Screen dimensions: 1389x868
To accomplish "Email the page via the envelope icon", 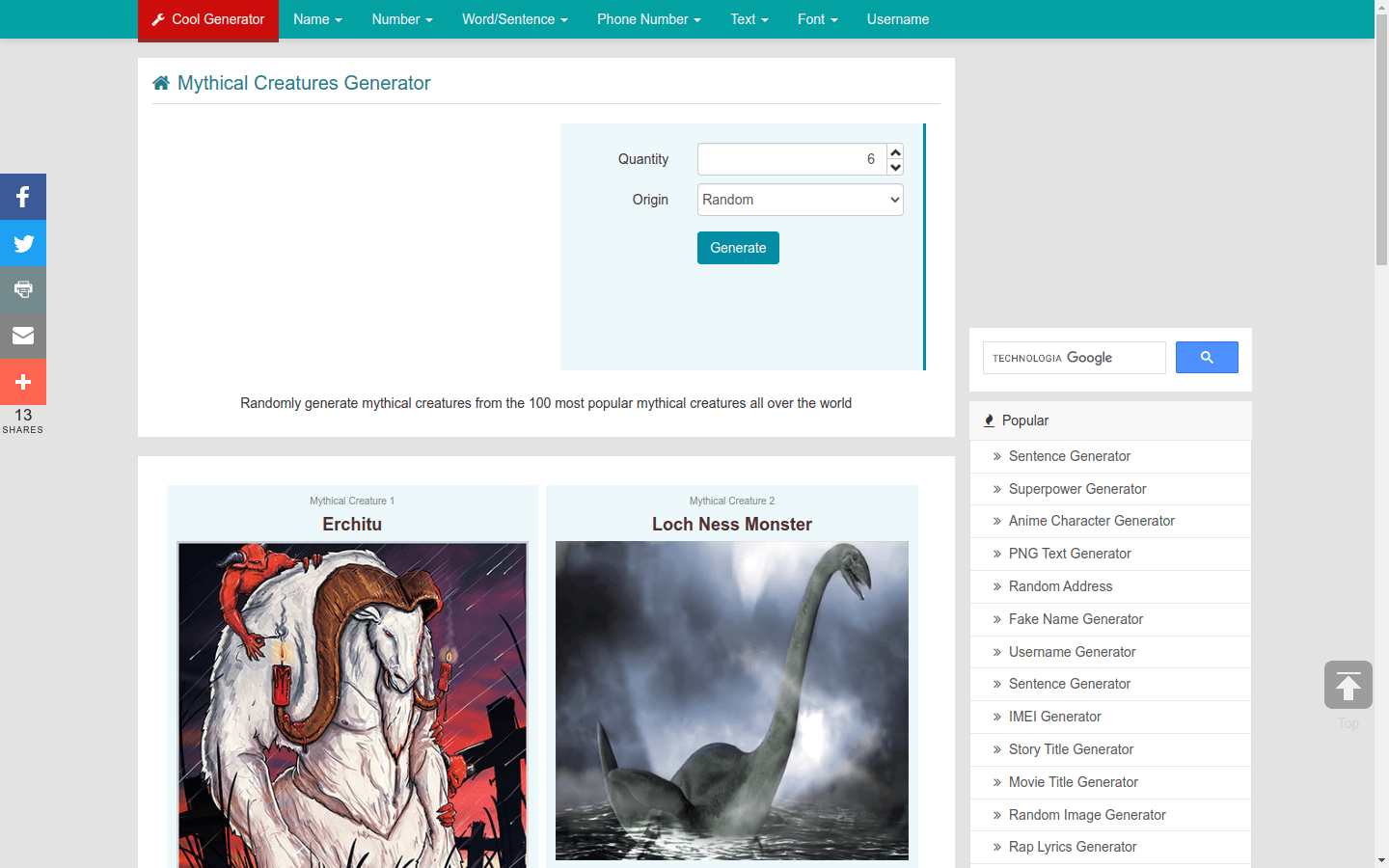I will pos(22,336).
